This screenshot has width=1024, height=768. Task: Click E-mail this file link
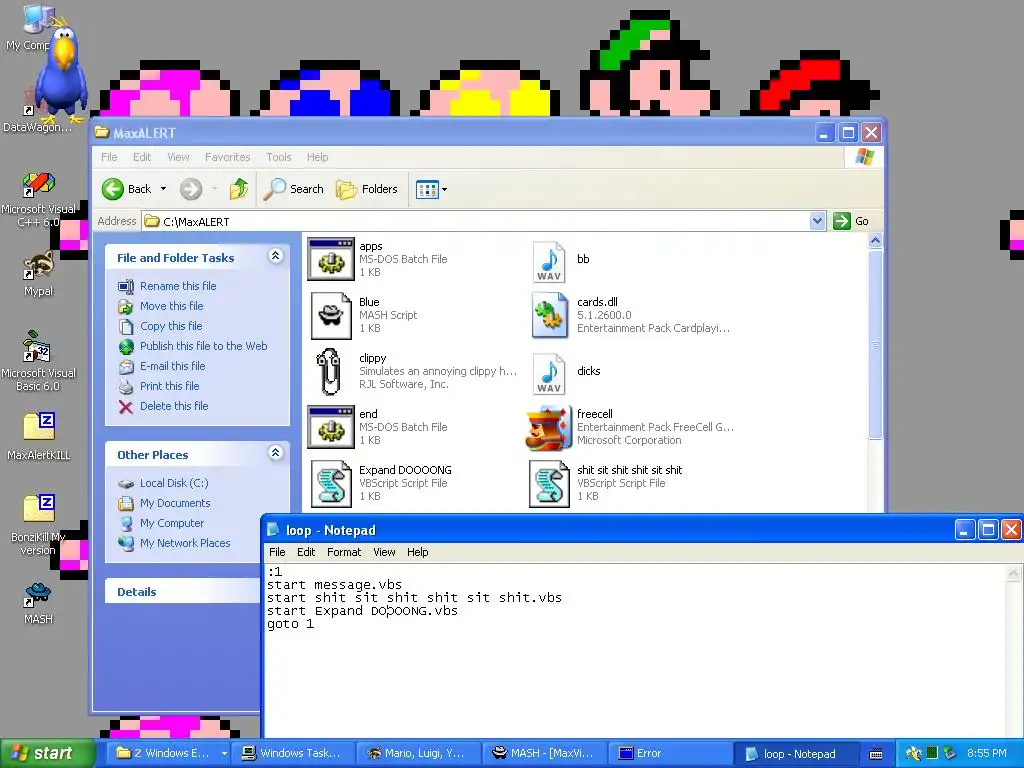click(172, 366)
